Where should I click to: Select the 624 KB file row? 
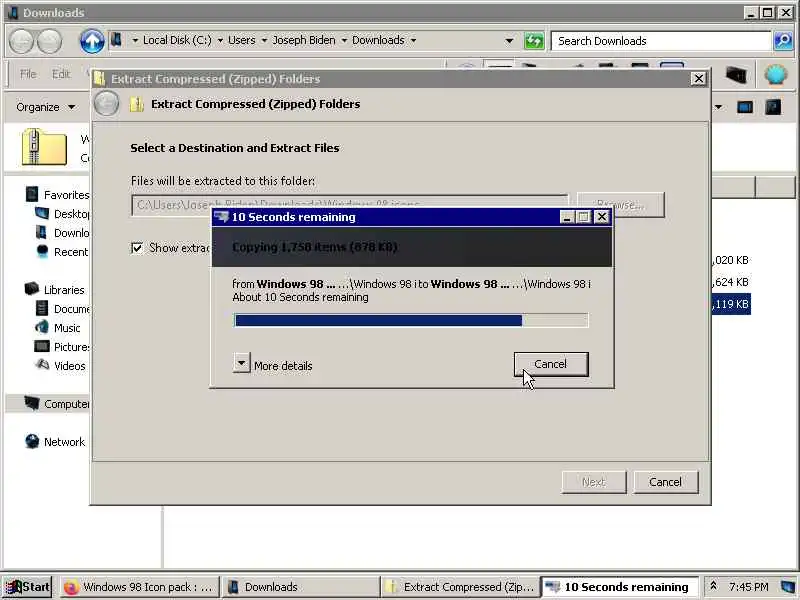(731, 282)
